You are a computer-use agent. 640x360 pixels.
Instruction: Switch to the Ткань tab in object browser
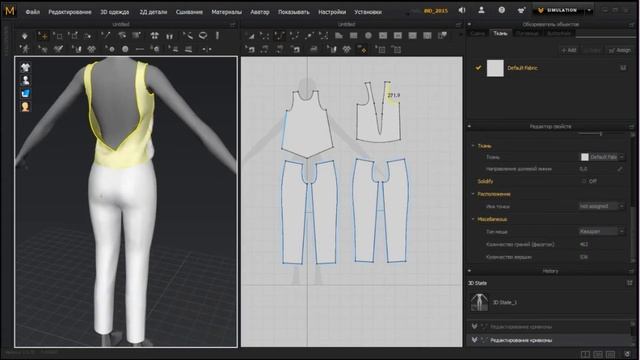[500, 33]
